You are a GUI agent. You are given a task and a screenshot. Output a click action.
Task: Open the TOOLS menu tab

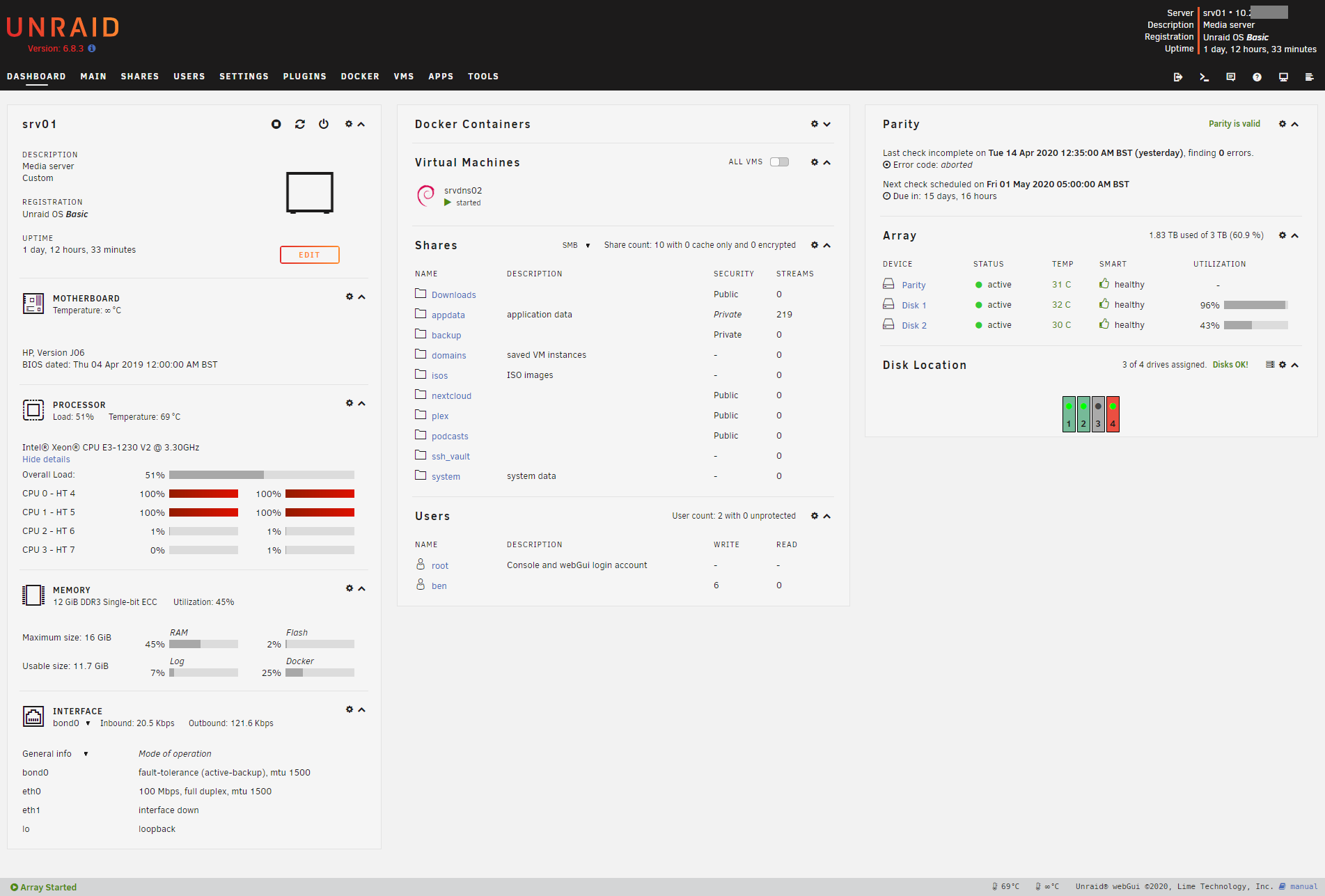[x=483, y=77]
